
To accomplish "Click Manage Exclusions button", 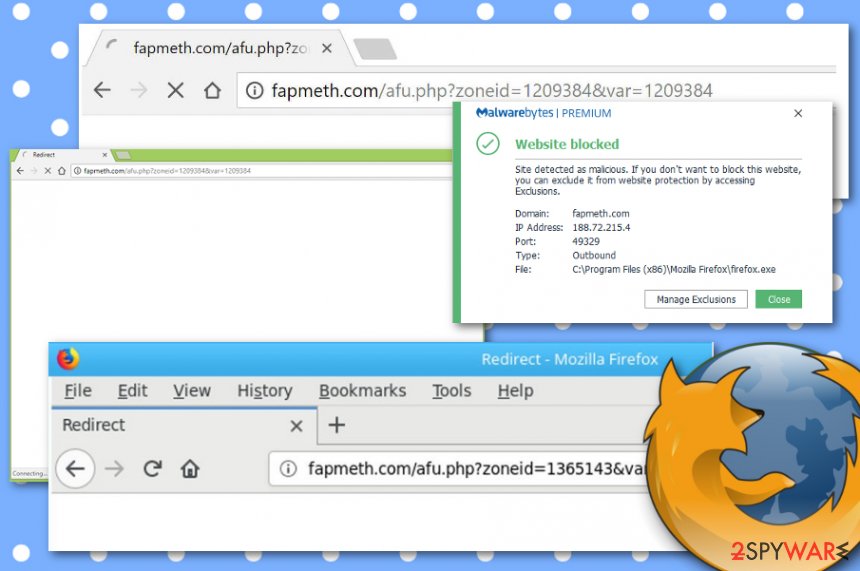I will tap(696, 299).
